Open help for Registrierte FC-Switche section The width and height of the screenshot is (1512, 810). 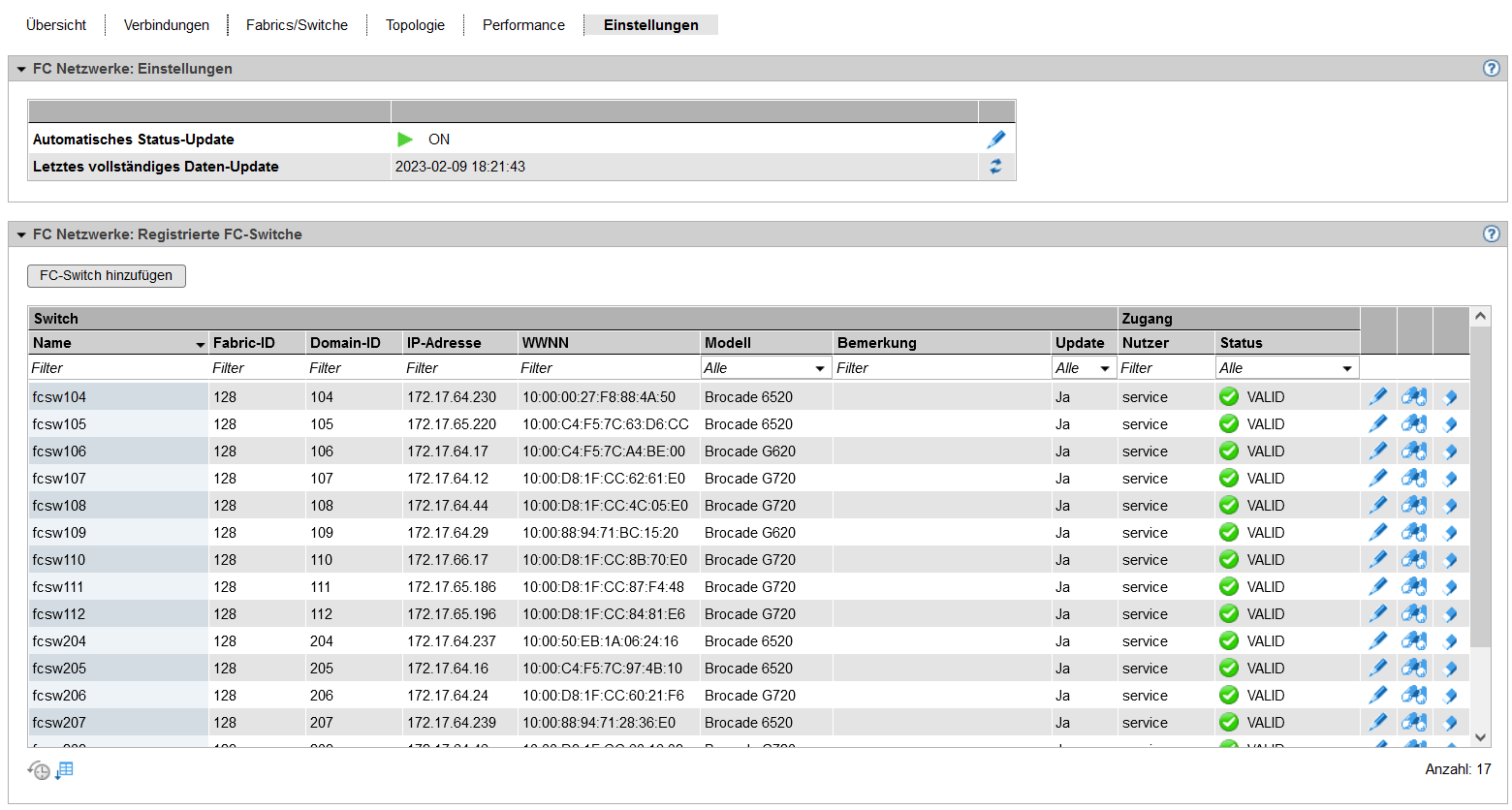point(1492,234)
